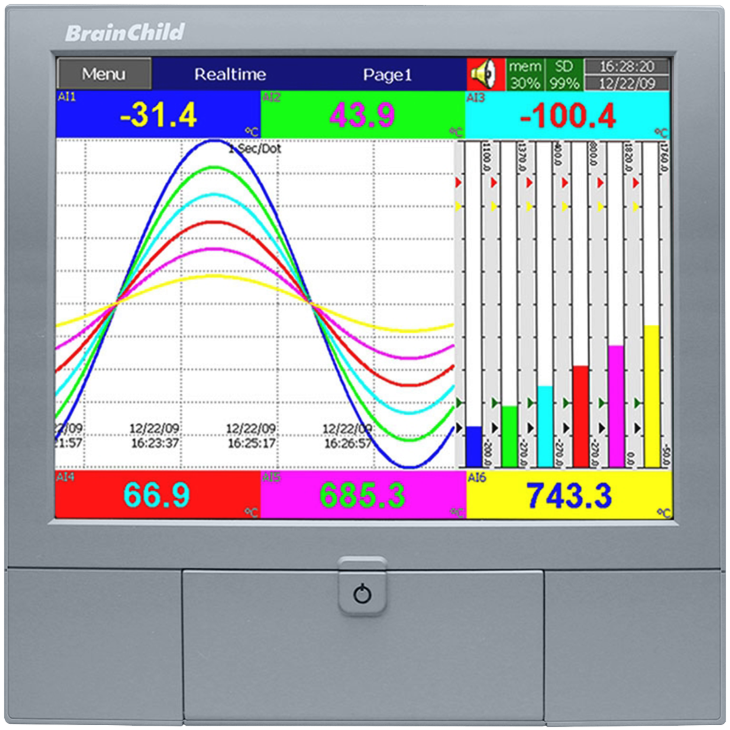Click red alarm marker on blue bar
Image resolution: width=730 pixels, height=730 pixels.
tap(460, 184)
